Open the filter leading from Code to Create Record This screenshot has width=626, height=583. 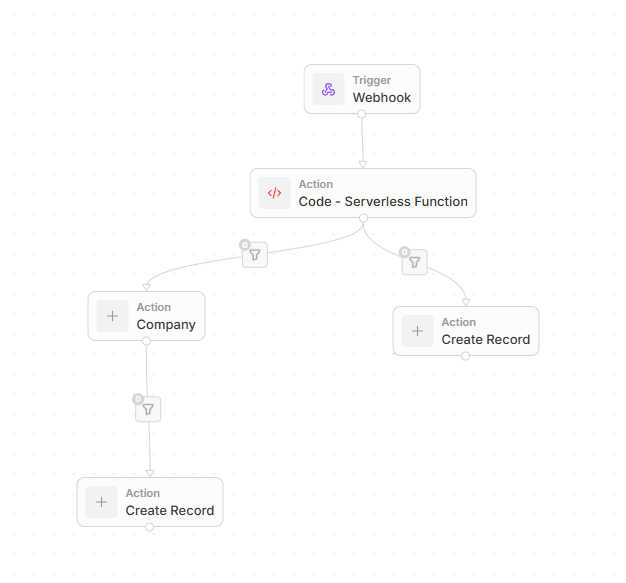tap(414, 262)
